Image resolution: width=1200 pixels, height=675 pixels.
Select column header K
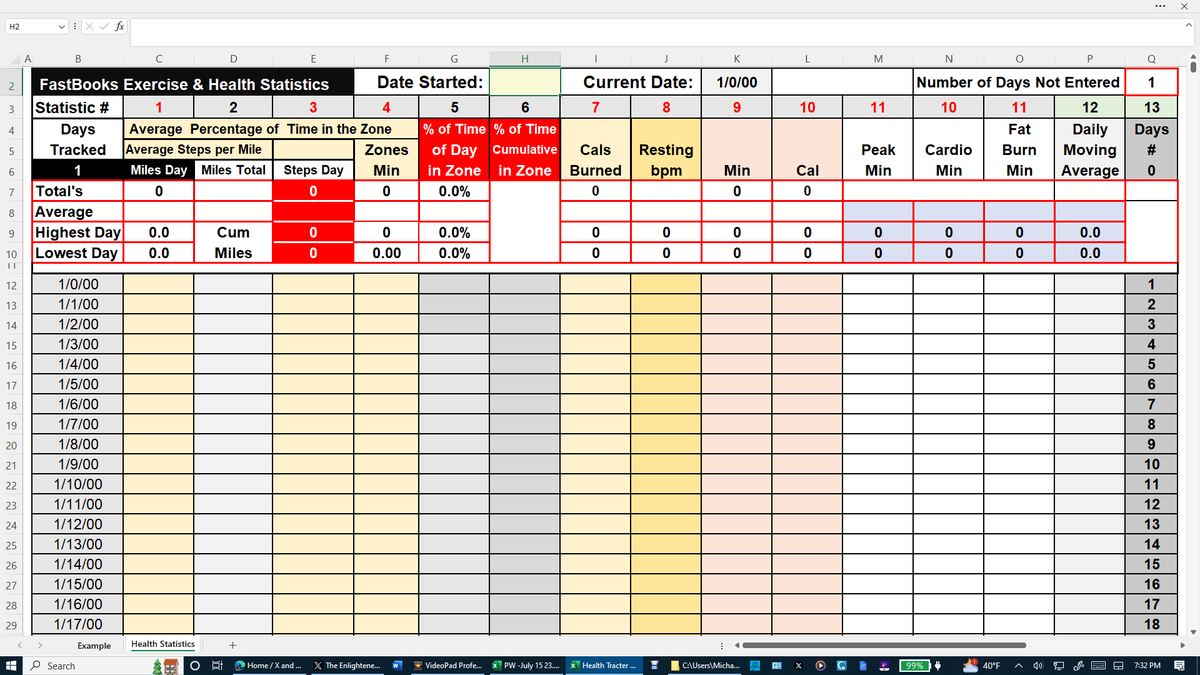point(736,58)
